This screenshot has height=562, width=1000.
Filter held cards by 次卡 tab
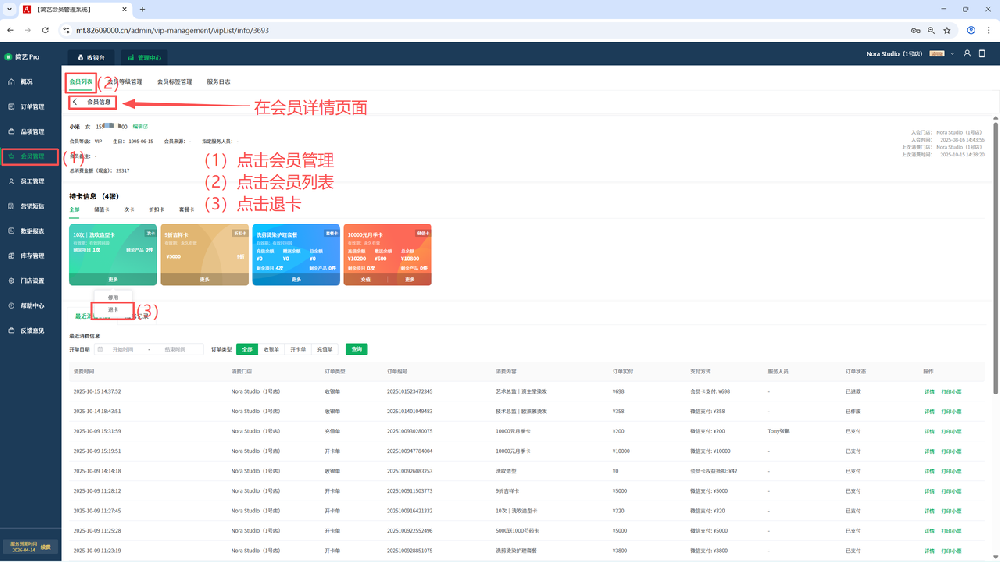pyautogui.click(x=129, y=209)
